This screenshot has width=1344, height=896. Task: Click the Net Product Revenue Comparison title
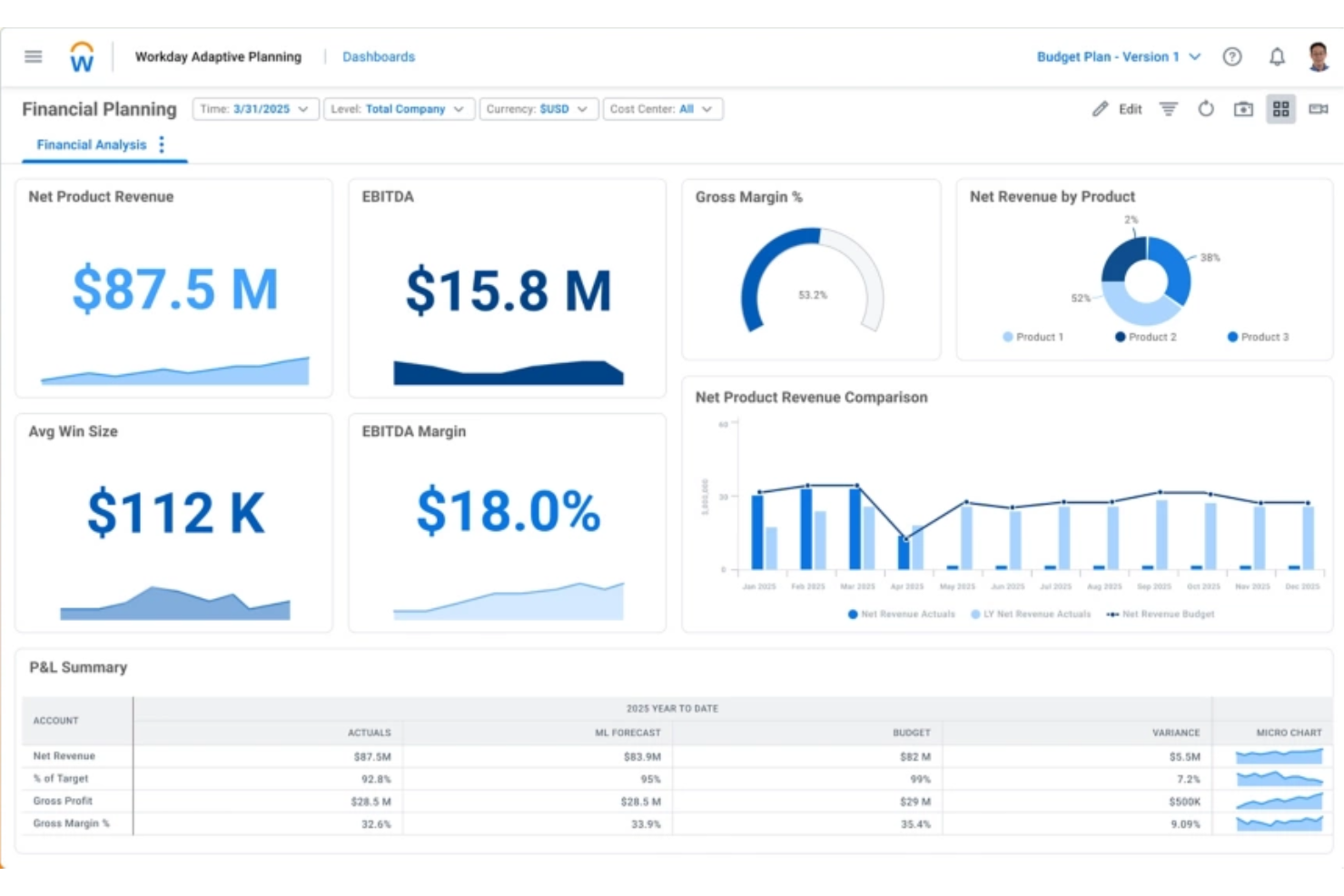tap(811, 398)
